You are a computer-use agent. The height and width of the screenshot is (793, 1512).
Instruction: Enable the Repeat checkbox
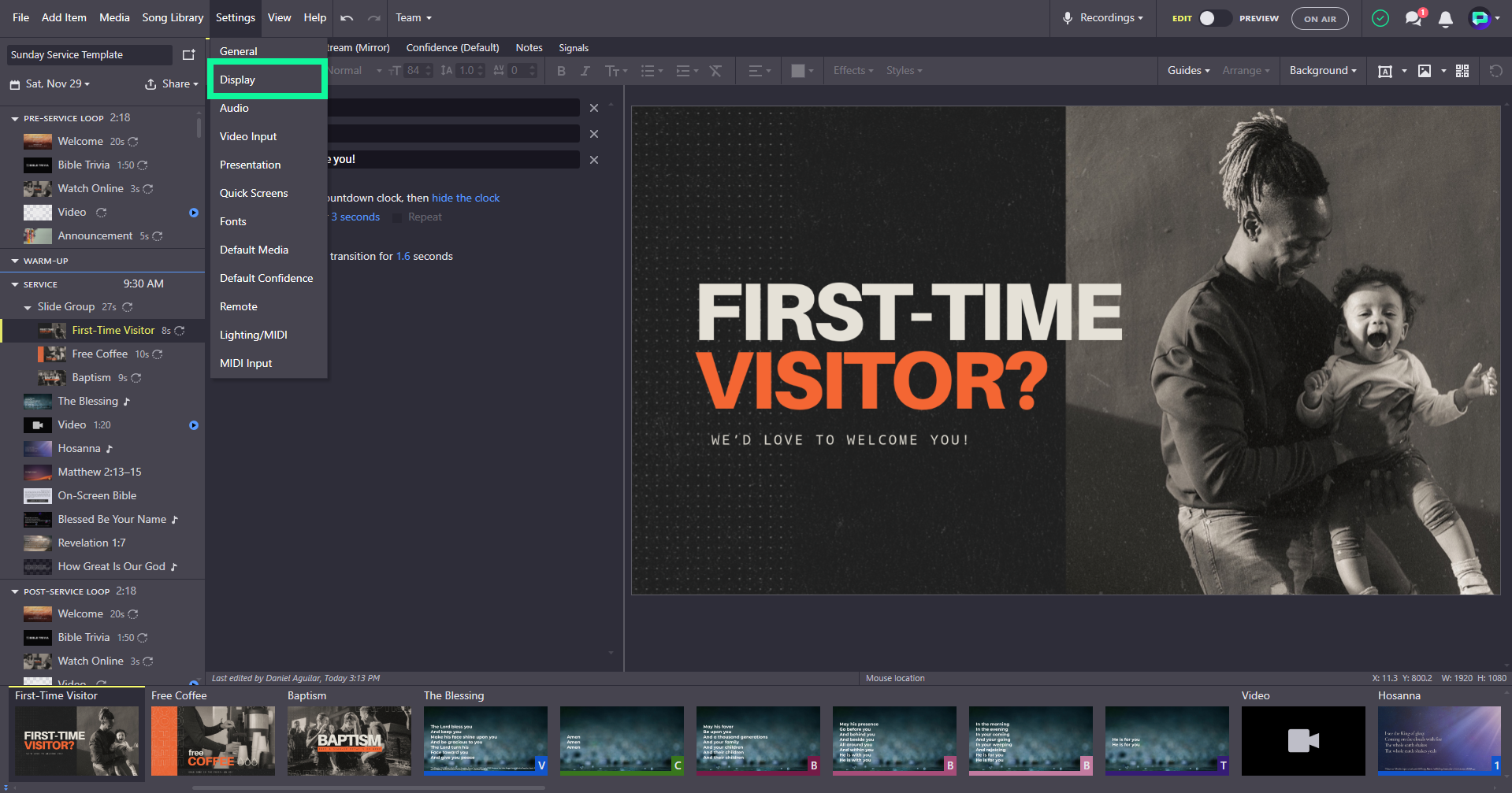[397, 217]
